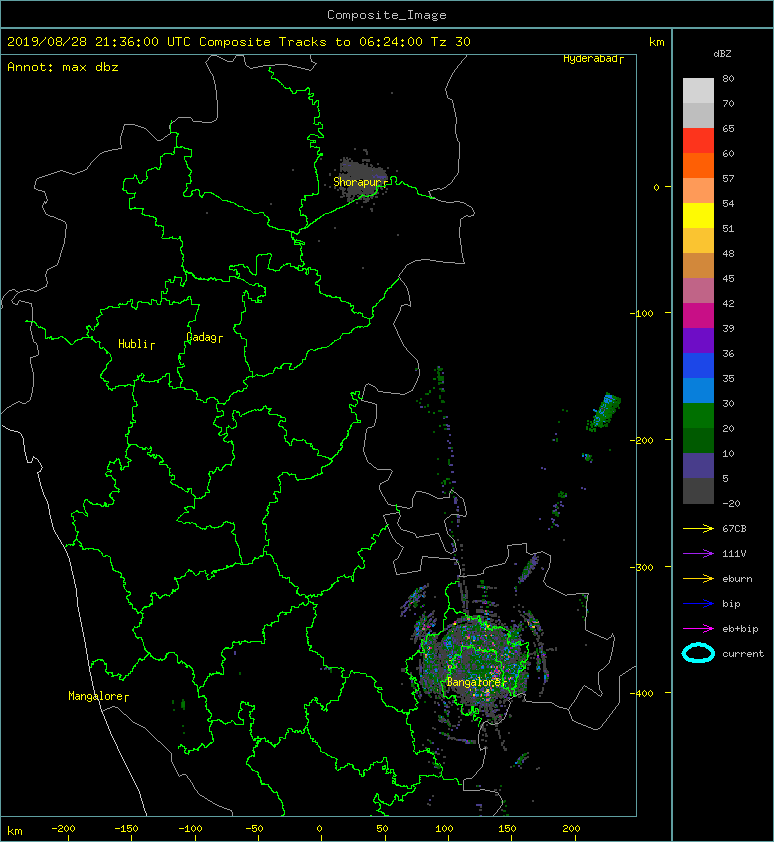The image size is (774, 842).
Task: Click the Composite_Image title
Action: (x=387, y=14)
